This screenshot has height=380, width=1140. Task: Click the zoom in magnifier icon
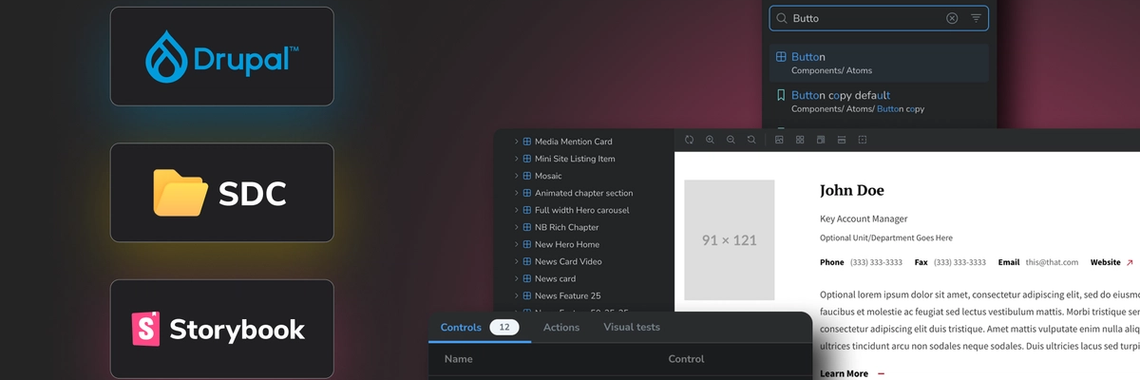pyautogui.click(x=710, y=140)
